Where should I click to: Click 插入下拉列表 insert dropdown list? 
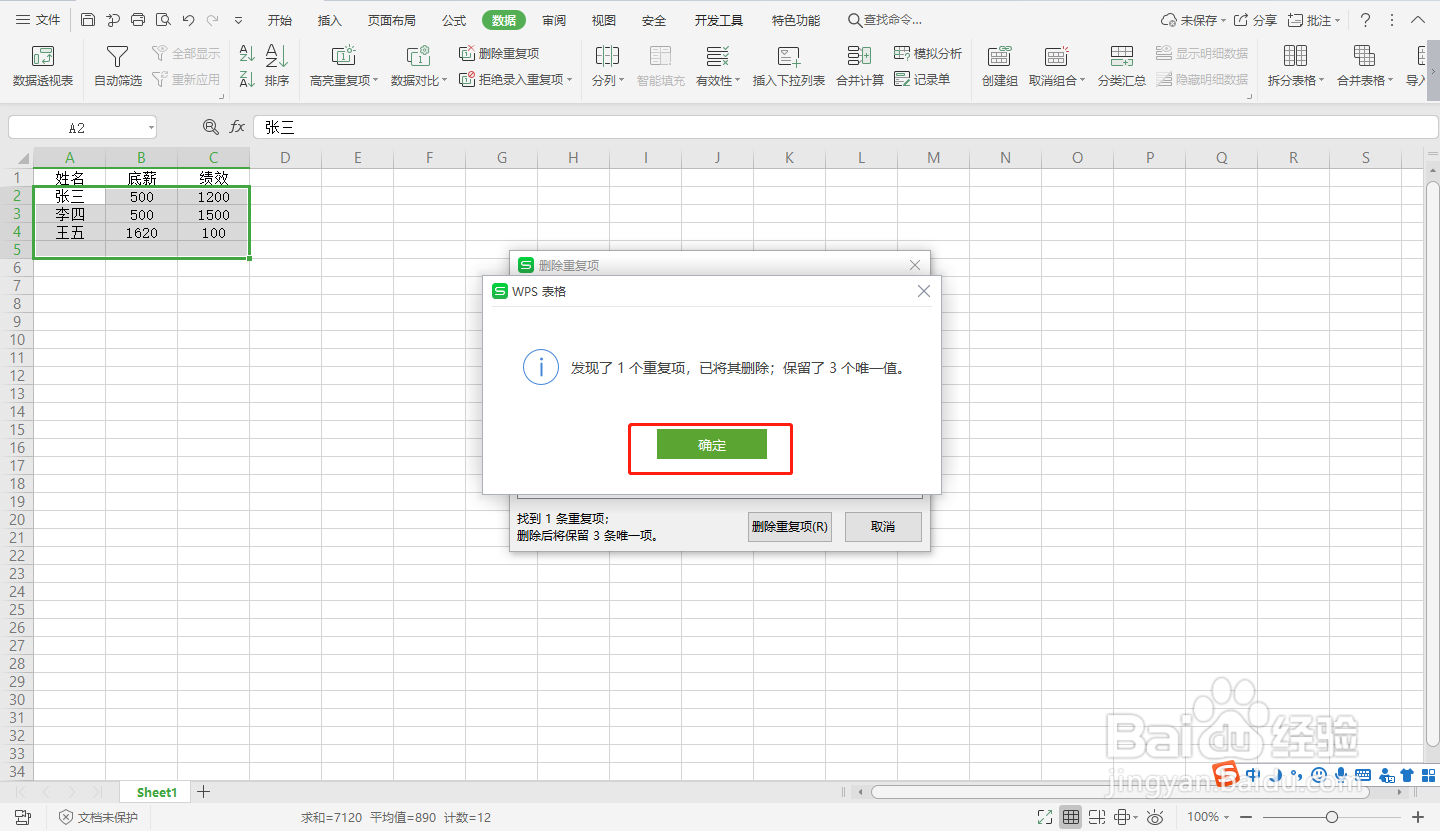pyautogui.click(x=789, y=66)
